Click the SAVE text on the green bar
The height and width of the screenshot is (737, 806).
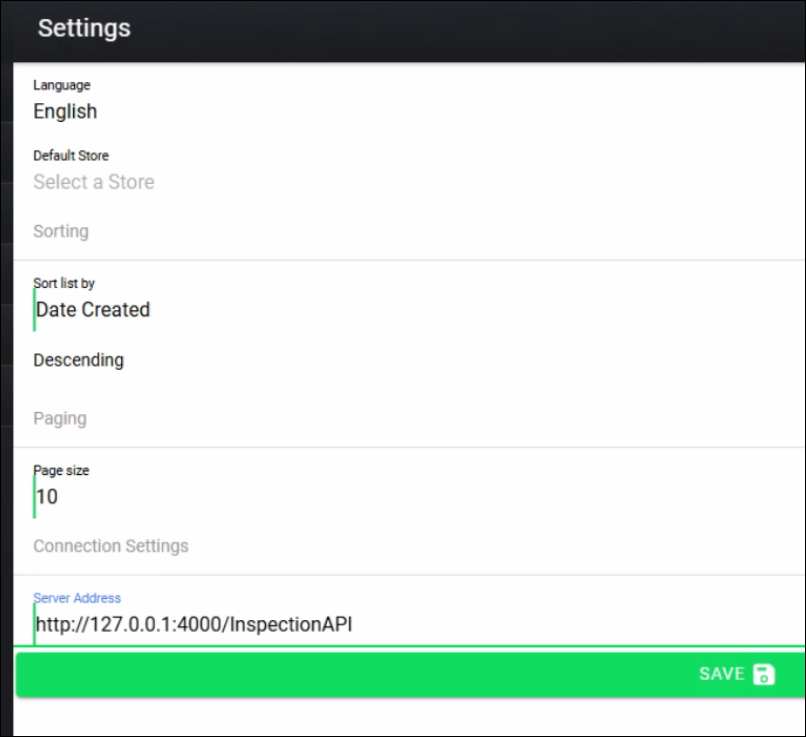click(721, 674)
